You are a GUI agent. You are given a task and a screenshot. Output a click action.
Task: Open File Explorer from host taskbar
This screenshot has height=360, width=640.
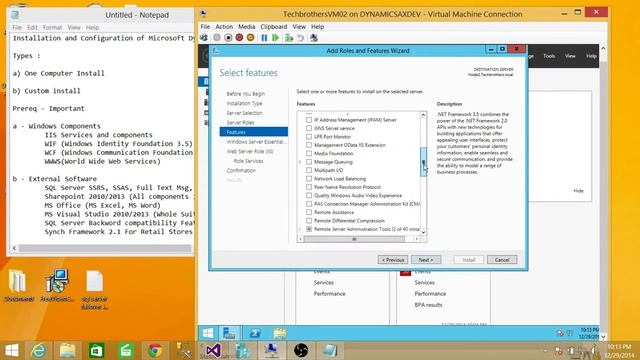(x=68, y=350)
